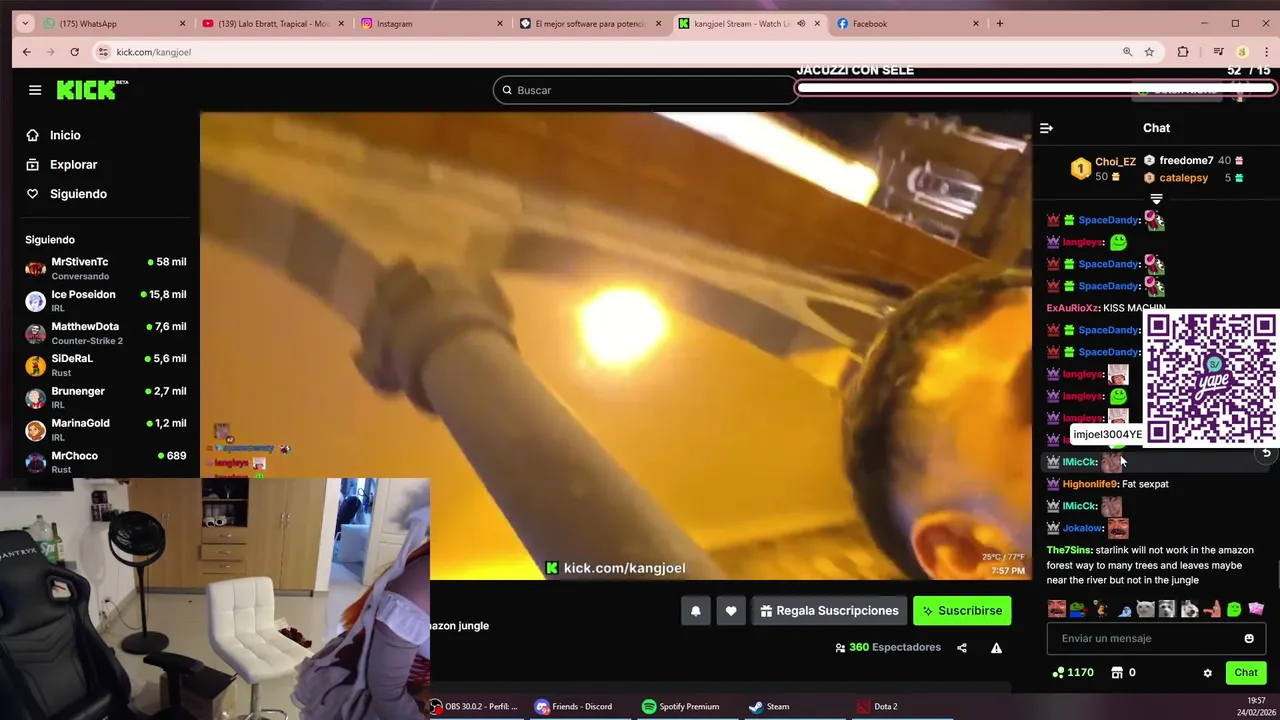This screenshot has height=720, width=1280.
Task: Open browser zoom magnifier icon
Action: pos(1127,52)
